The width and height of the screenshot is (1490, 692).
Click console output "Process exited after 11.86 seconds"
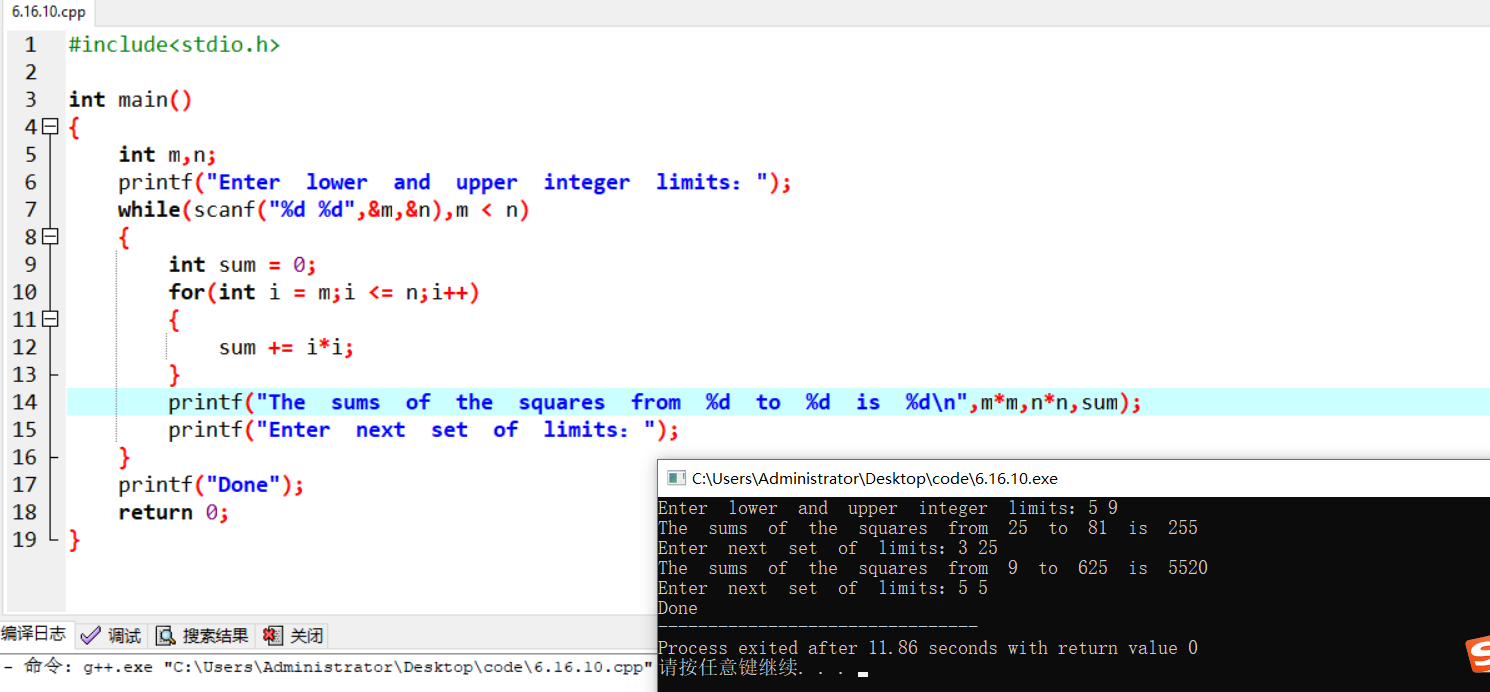pos(928,648)
